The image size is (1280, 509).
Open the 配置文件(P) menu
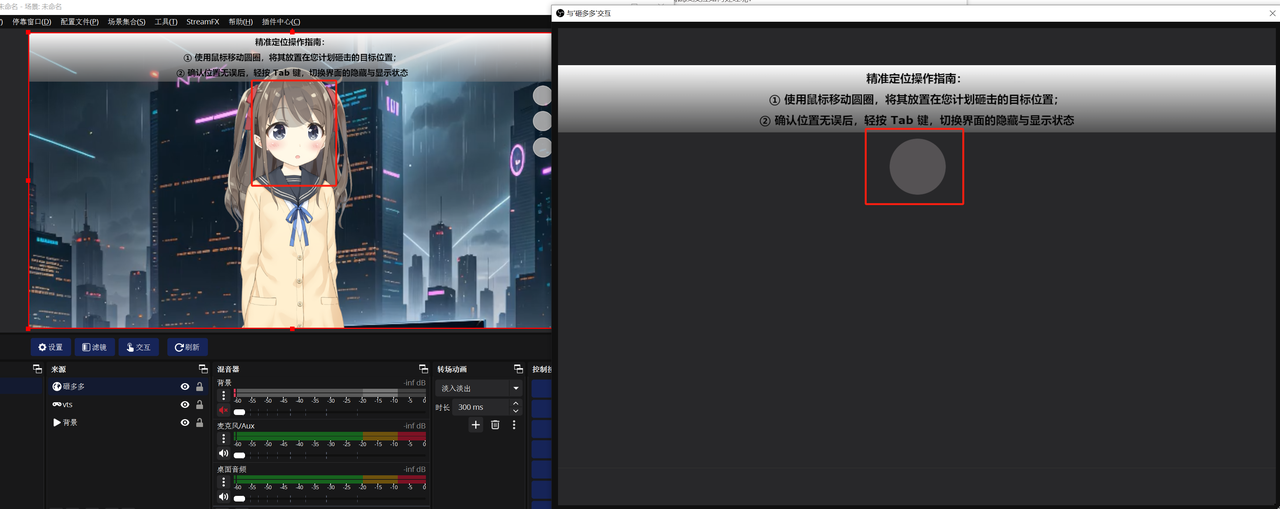point(80,22)
